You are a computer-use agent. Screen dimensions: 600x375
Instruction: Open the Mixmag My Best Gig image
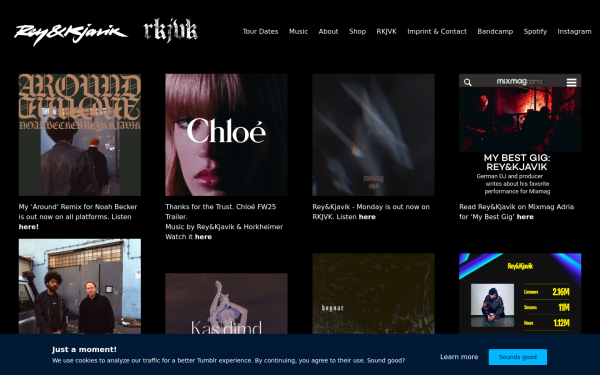[520, 135]
